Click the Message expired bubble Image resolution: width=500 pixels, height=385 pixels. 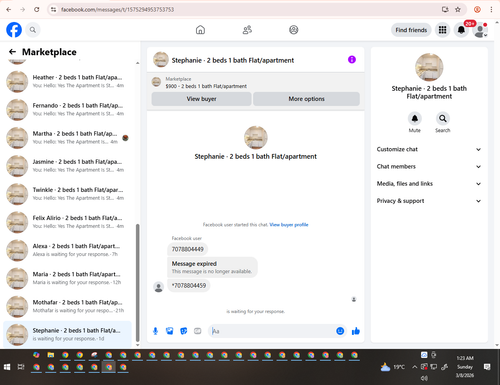point(212,267)
